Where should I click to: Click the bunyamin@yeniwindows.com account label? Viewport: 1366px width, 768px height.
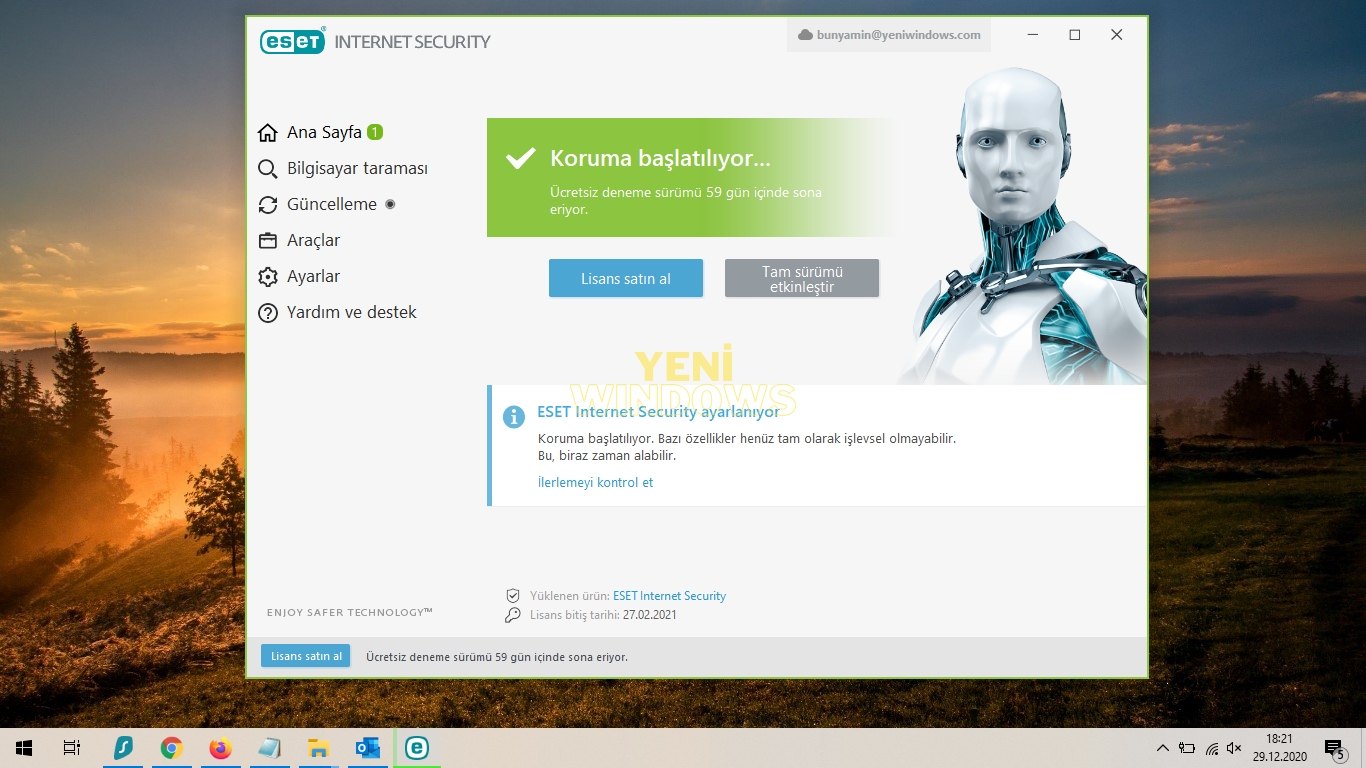(898, 35)
